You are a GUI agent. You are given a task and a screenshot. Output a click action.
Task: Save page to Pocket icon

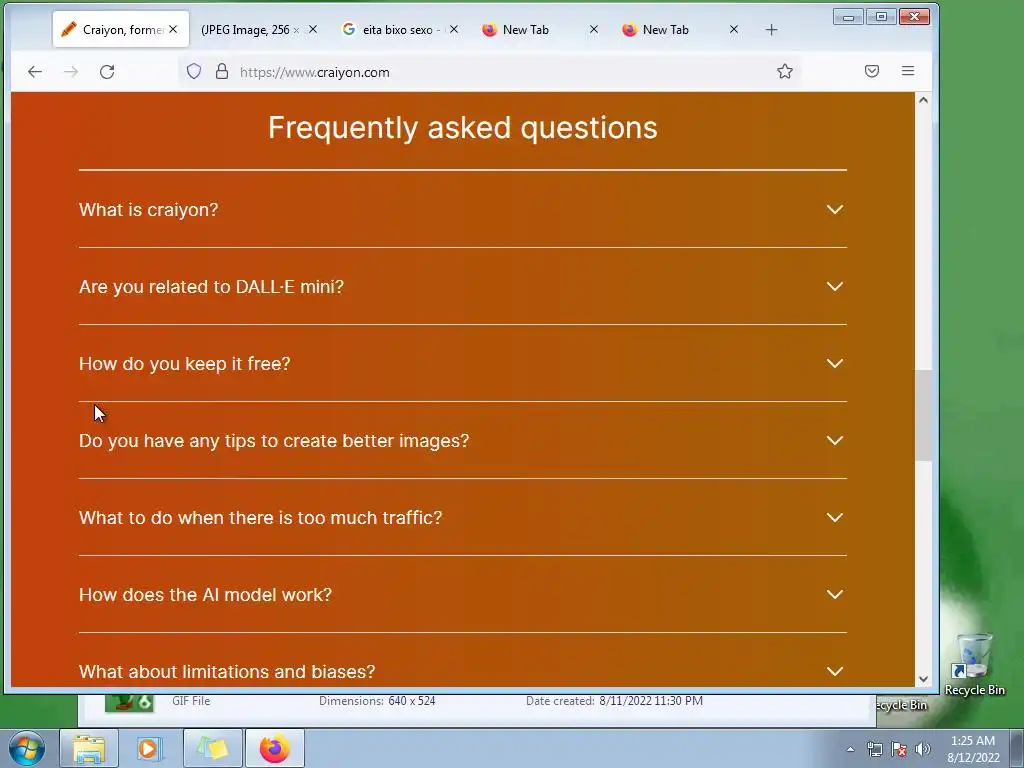click(872, 71)
